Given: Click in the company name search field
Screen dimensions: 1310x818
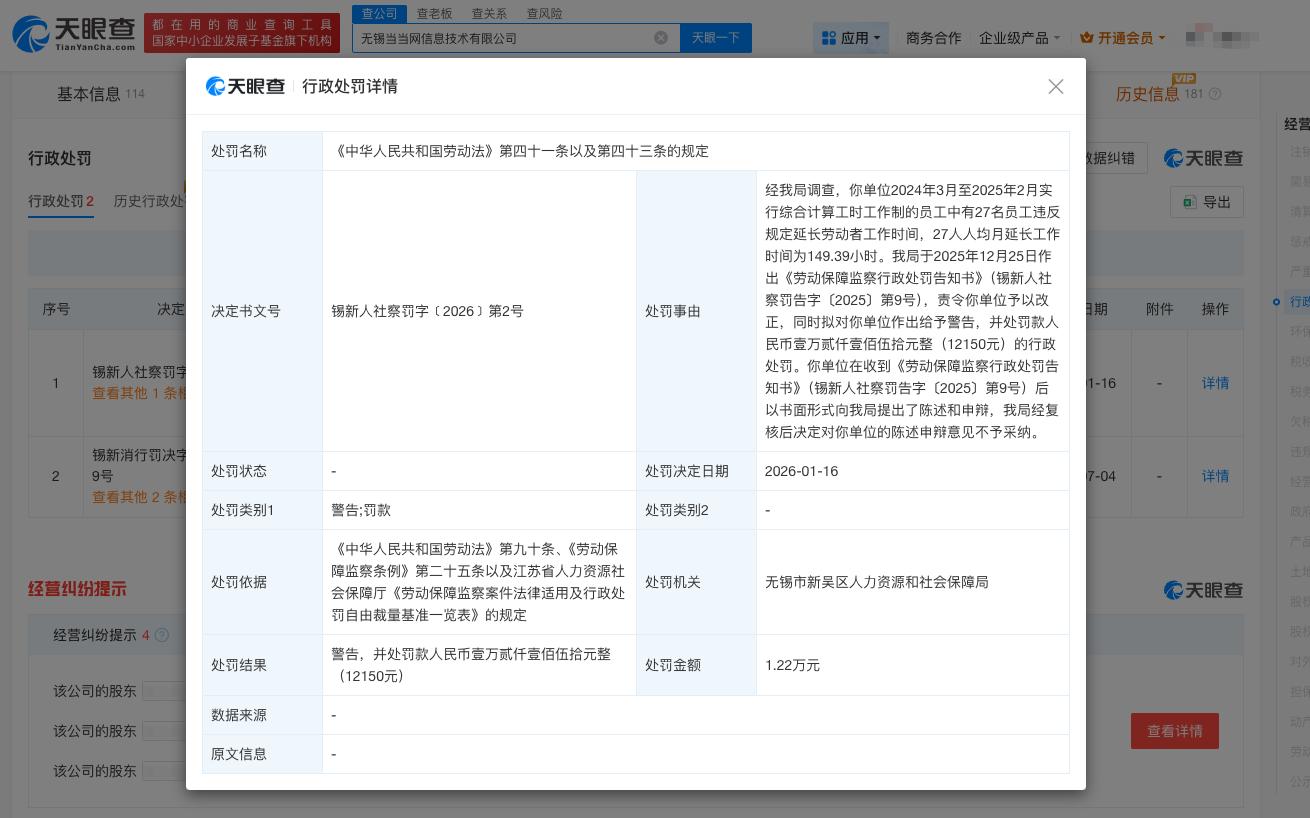Looking at the screenshot, I should [500, 38].
